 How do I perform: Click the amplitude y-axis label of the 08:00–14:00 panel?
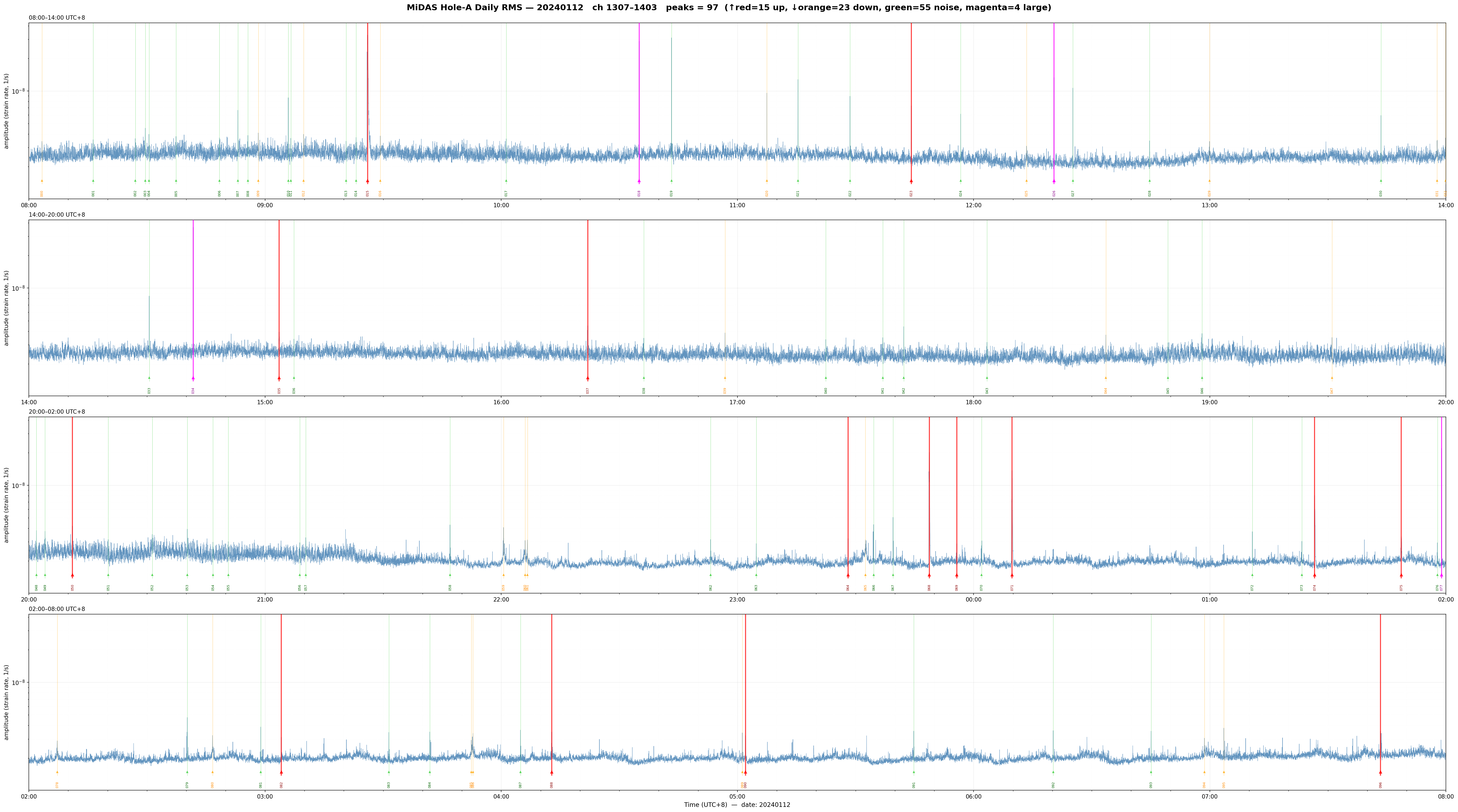click(x=7, y=111)
